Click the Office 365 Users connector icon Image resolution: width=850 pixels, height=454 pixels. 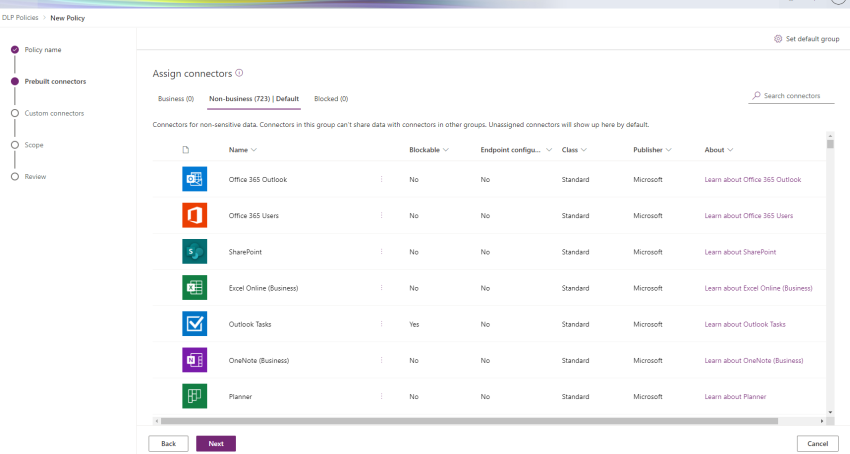(194, 215)
